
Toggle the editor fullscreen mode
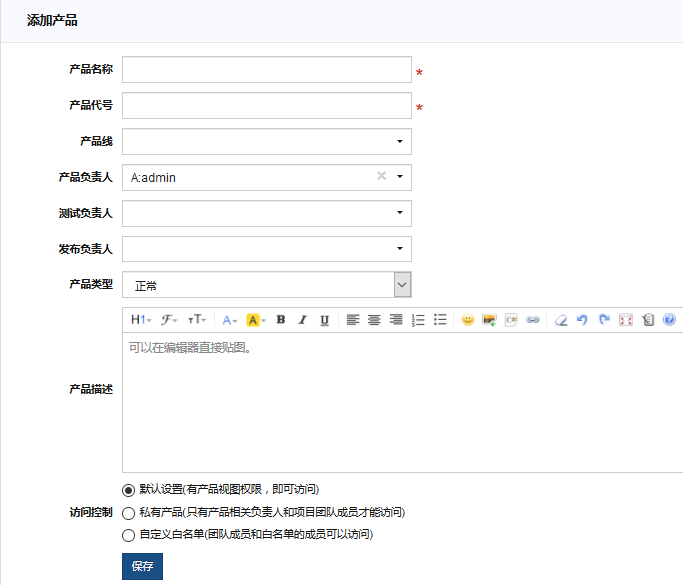click(626, 320)
